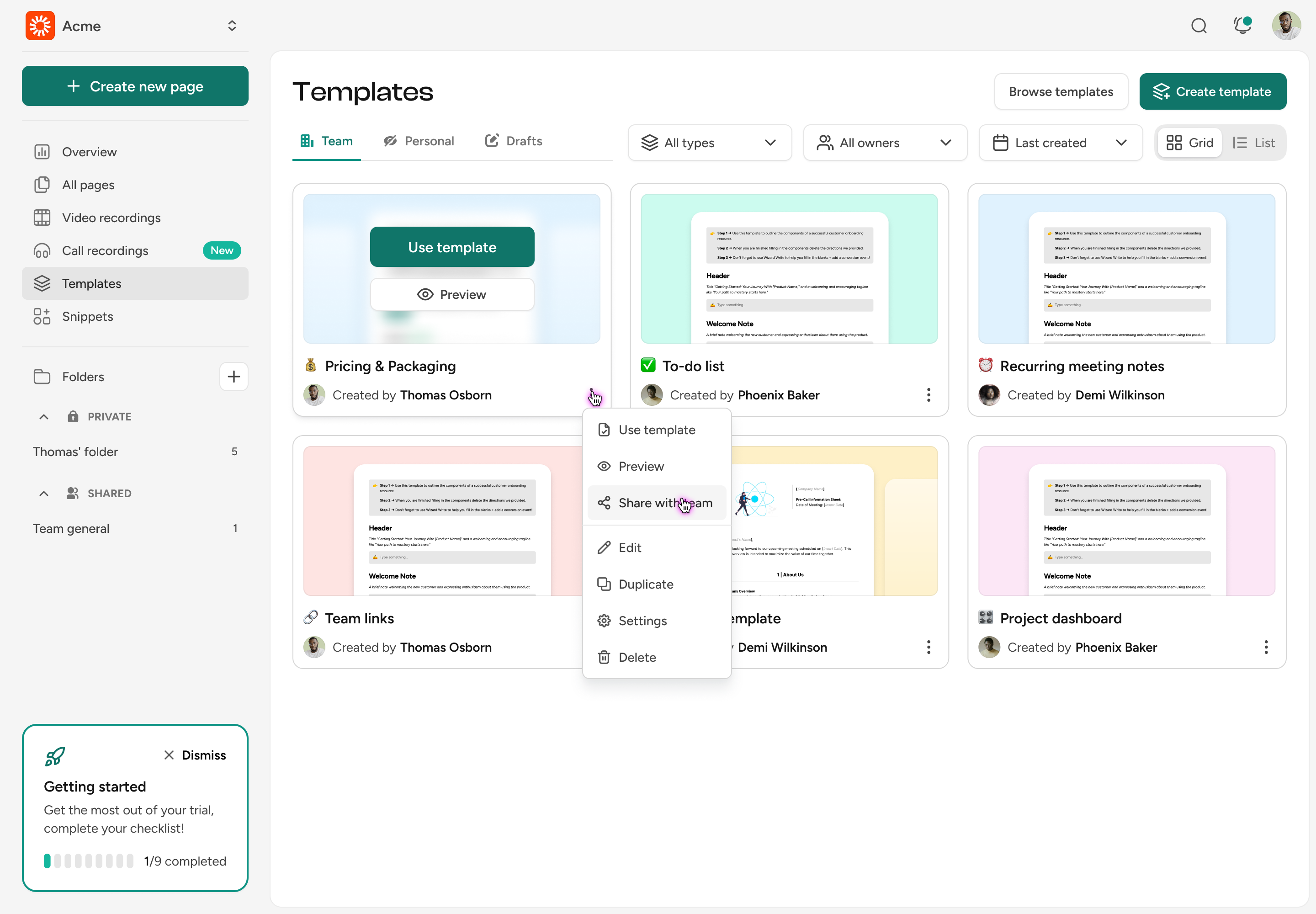Click the money bag emoji on Pricing & Packaging

click(310, 365)
